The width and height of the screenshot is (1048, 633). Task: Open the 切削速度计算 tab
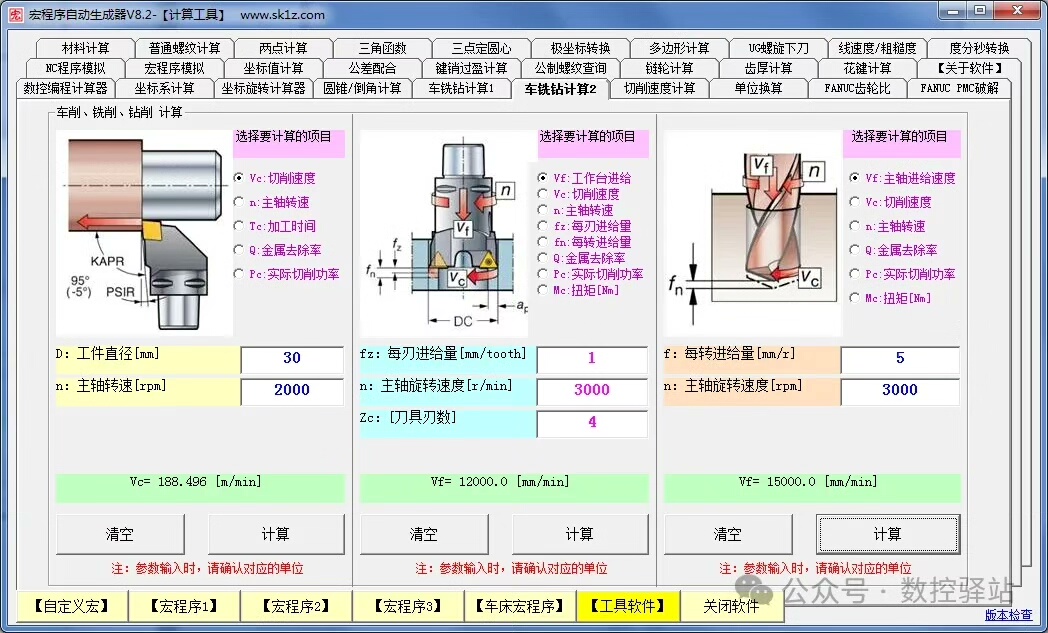(x=659, y=88)
